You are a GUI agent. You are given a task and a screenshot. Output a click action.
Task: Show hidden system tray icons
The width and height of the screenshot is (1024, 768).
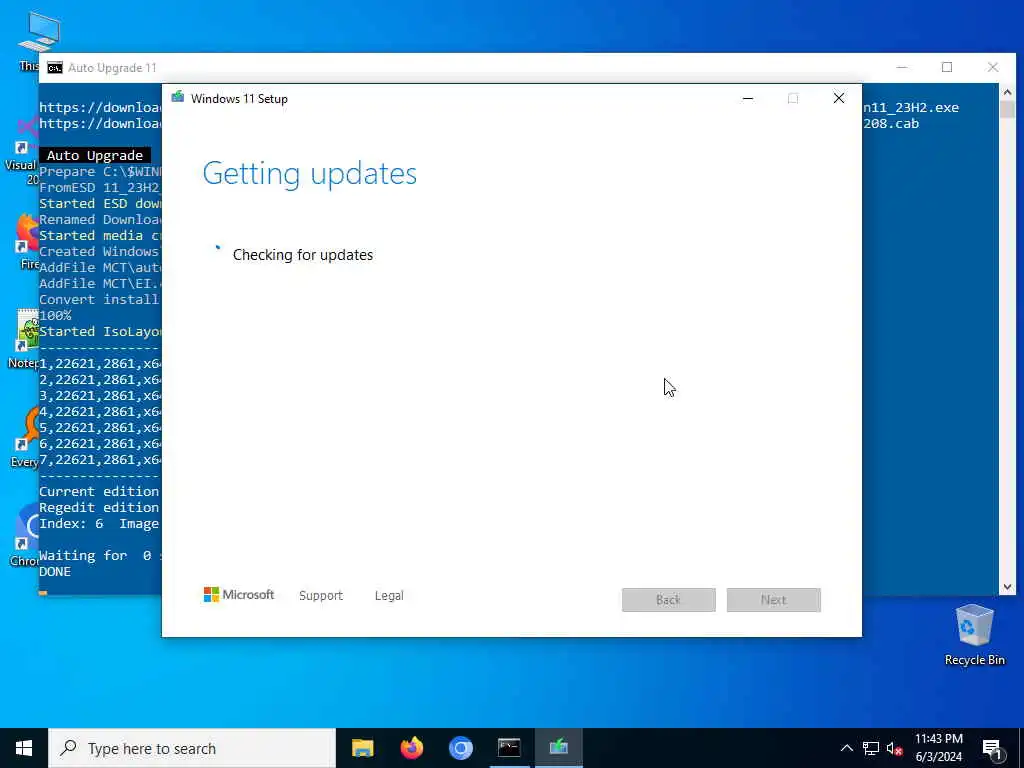point(846,748)
